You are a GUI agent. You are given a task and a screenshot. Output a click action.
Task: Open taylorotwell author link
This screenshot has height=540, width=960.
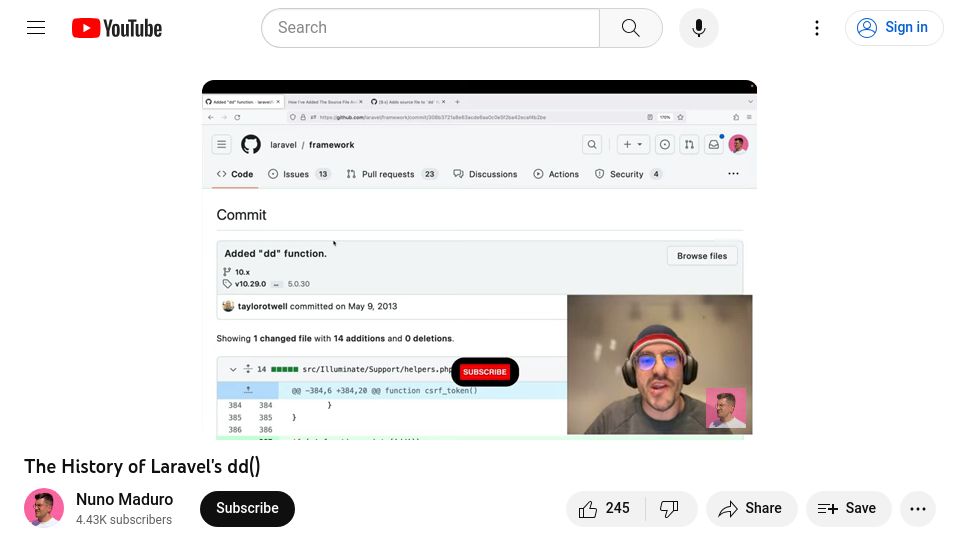pyautogui.click(x=262, y=306)
